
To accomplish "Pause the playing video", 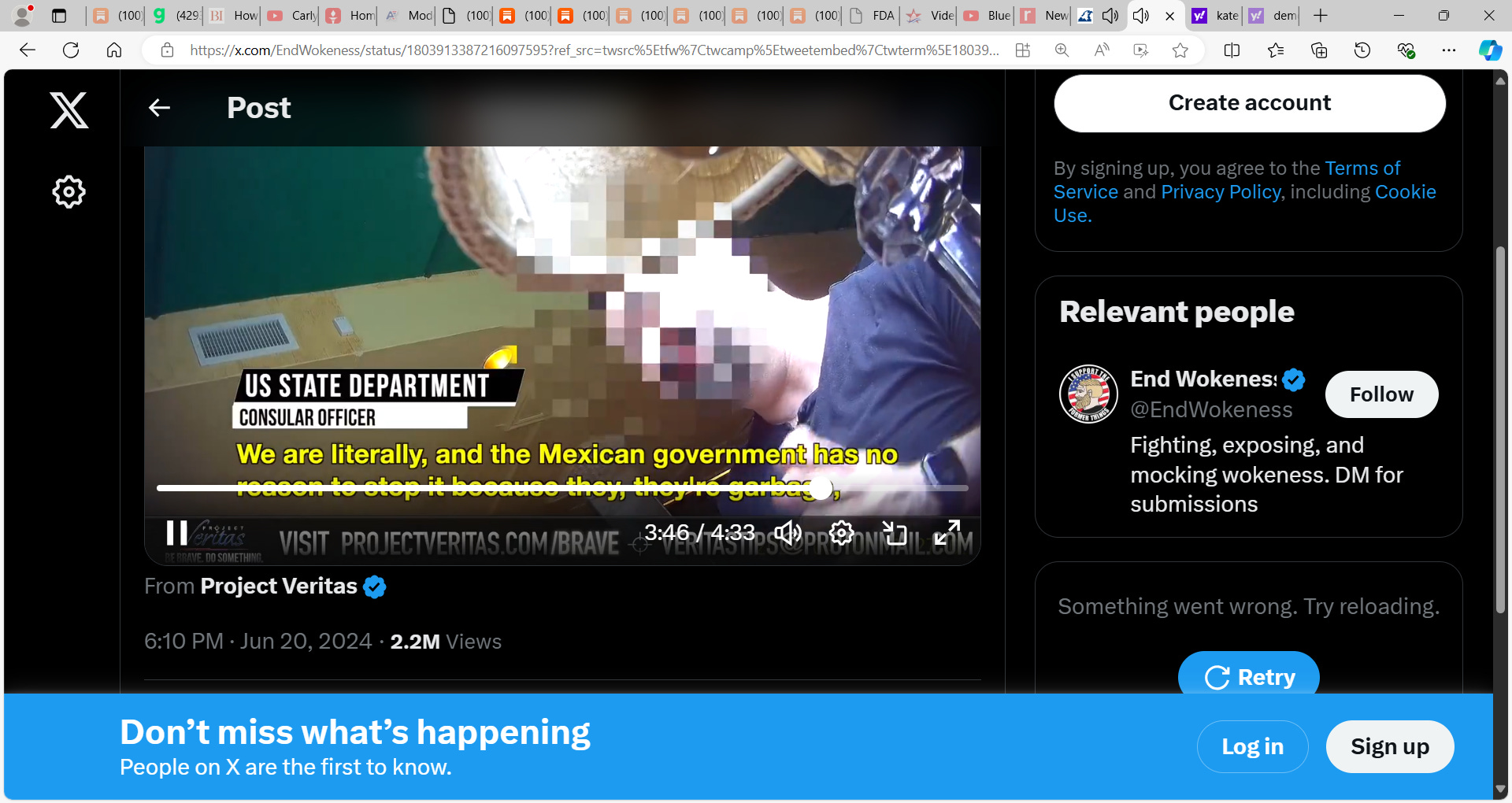I will click(176, 533).
